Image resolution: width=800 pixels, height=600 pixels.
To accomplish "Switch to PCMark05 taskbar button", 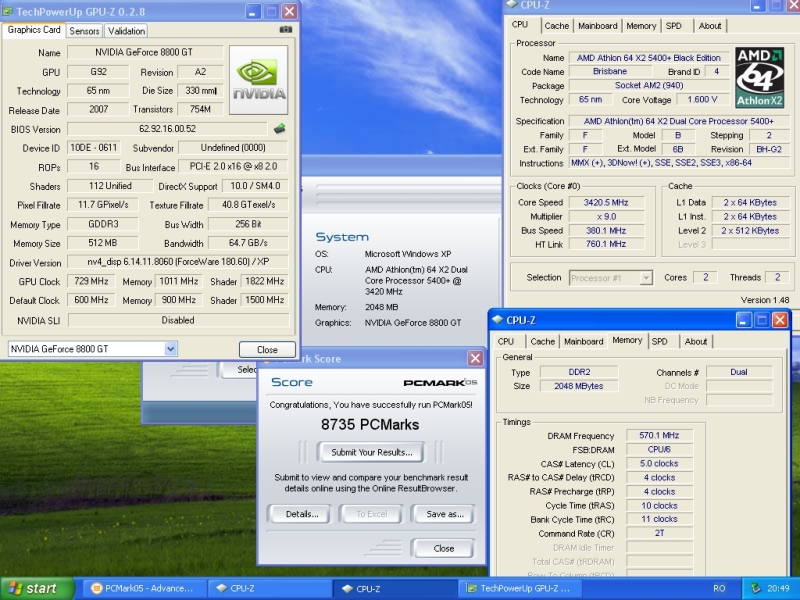I will 143,588.
